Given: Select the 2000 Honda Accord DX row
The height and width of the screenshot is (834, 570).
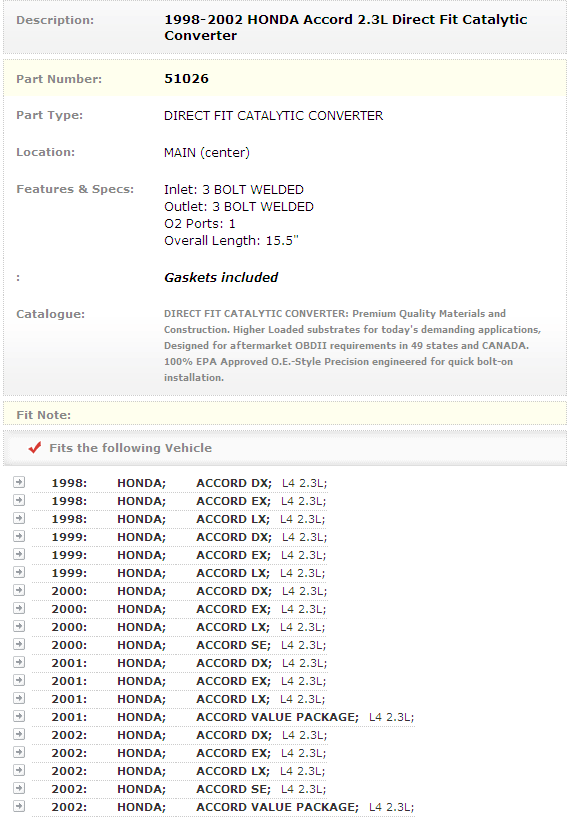Looking at the screenshot, I should click(180, 591).
